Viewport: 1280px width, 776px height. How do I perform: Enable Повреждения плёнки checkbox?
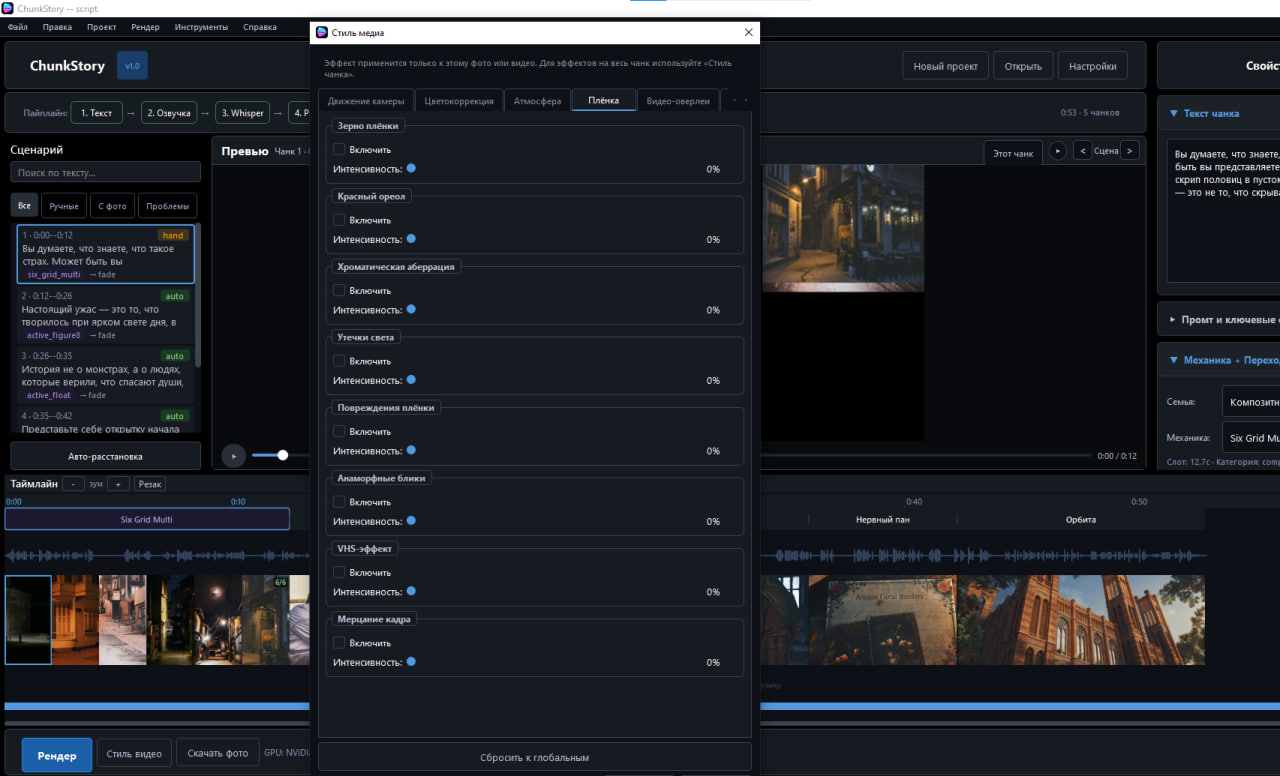click(339, 431)
